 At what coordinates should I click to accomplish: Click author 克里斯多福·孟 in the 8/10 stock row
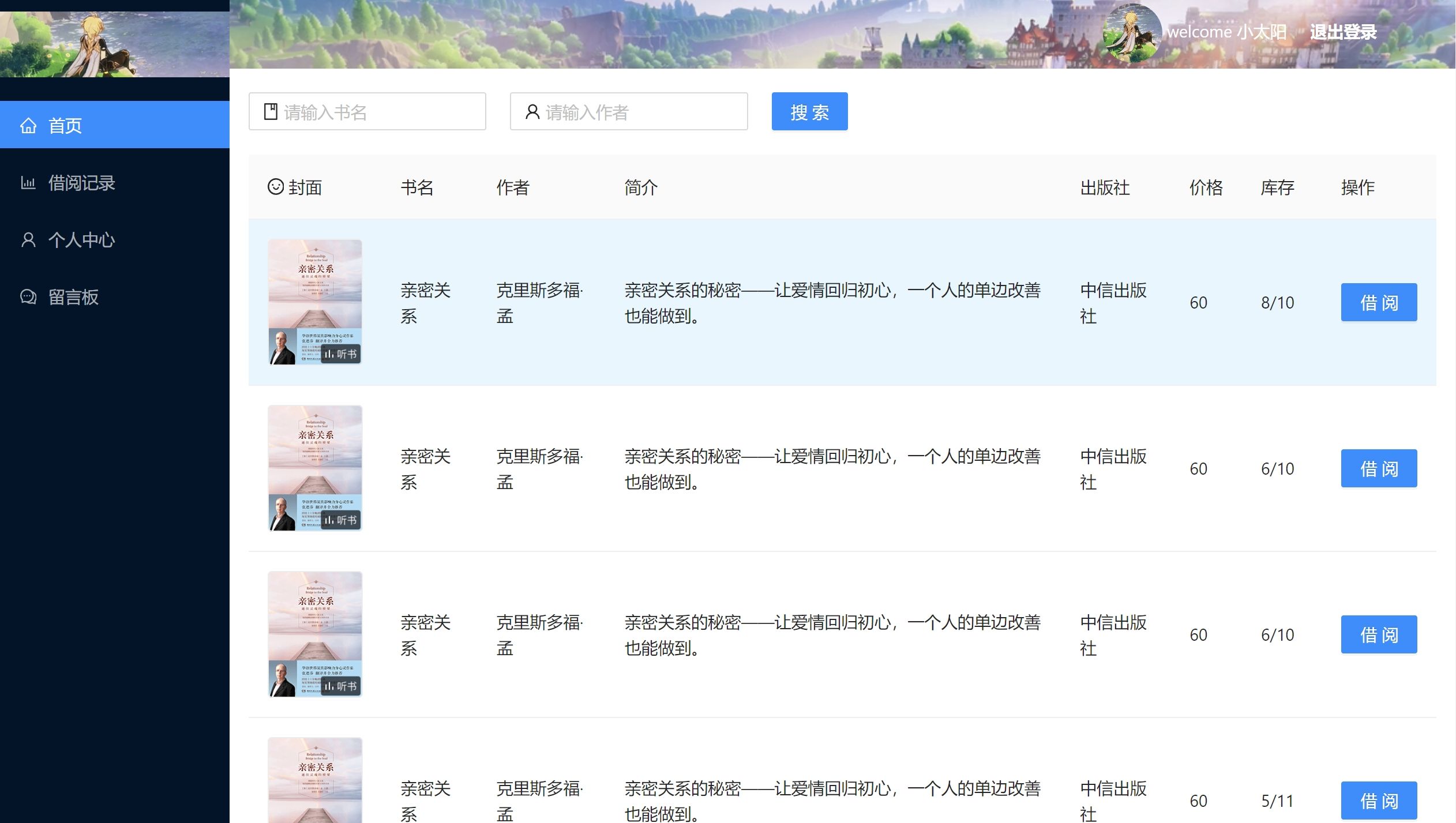point(540,303)
